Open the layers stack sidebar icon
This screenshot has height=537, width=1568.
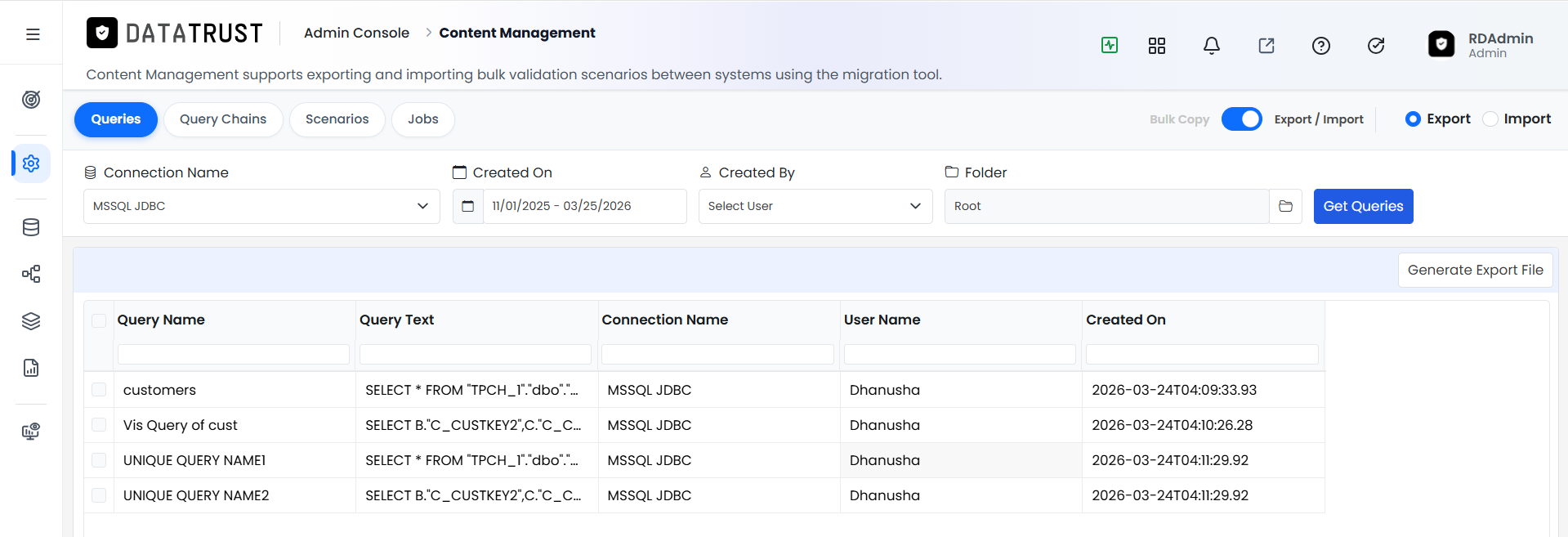(x=31, y=321)
